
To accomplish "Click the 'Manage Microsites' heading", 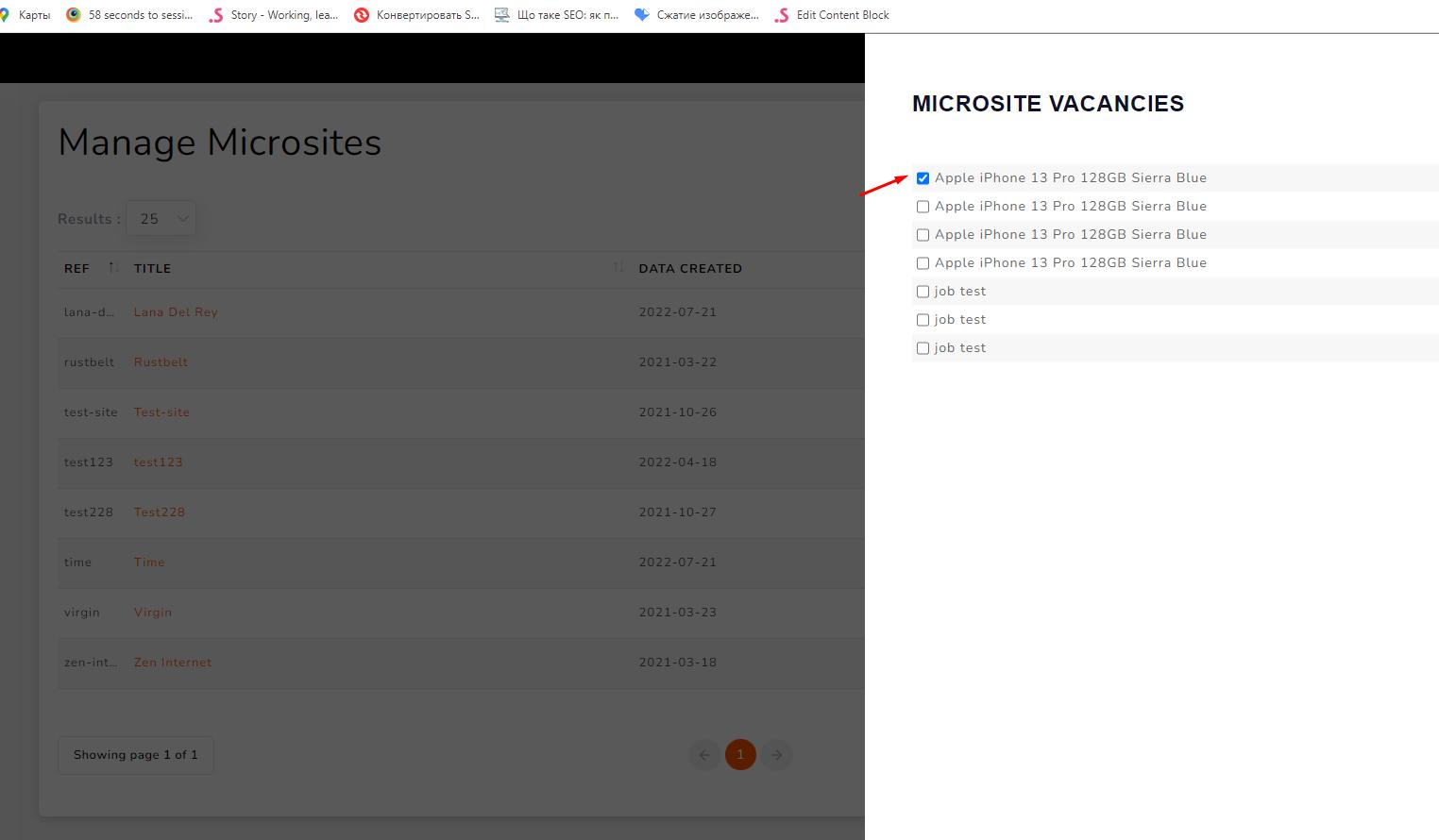I will (x=220, y=143).
